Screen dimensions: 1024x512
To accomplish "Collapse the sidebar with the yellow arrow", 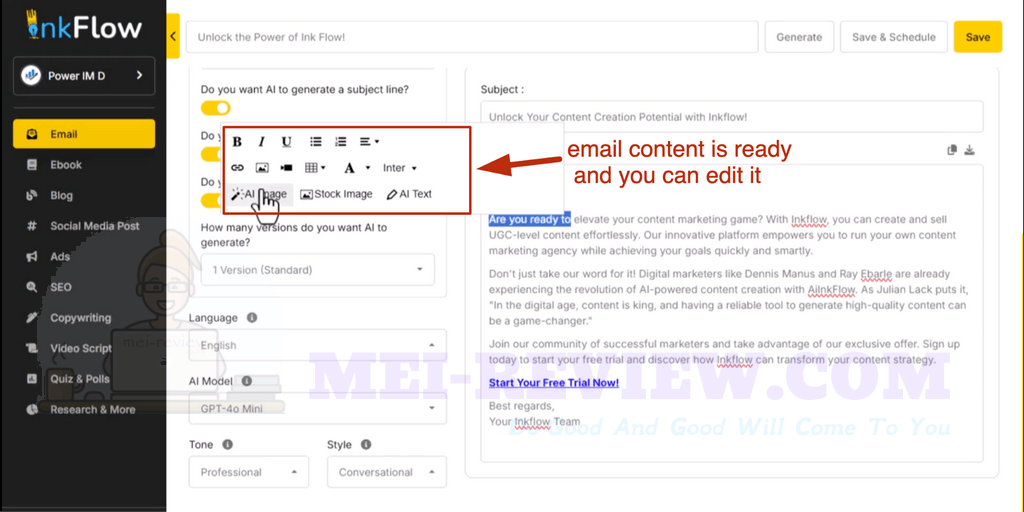I will 173,37.
